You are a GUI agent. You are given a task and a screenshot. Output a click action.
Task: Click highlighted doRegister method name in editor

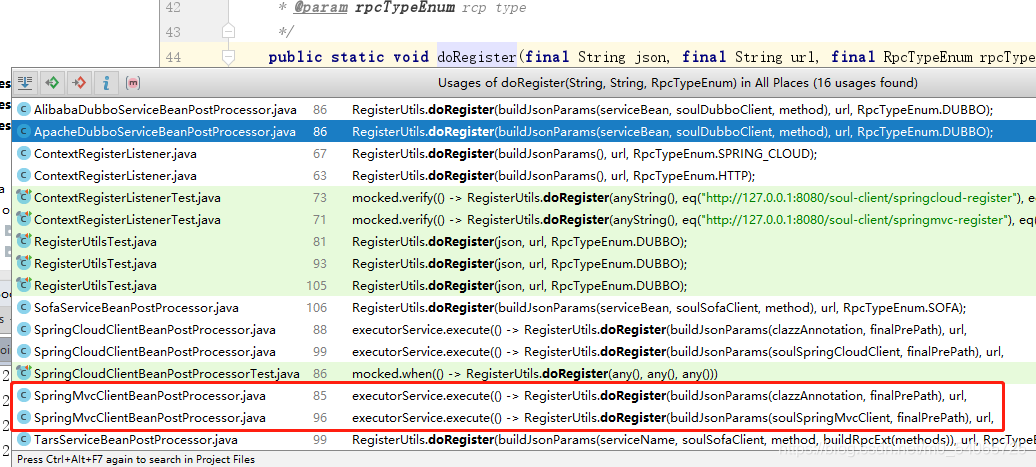point(476,57)
